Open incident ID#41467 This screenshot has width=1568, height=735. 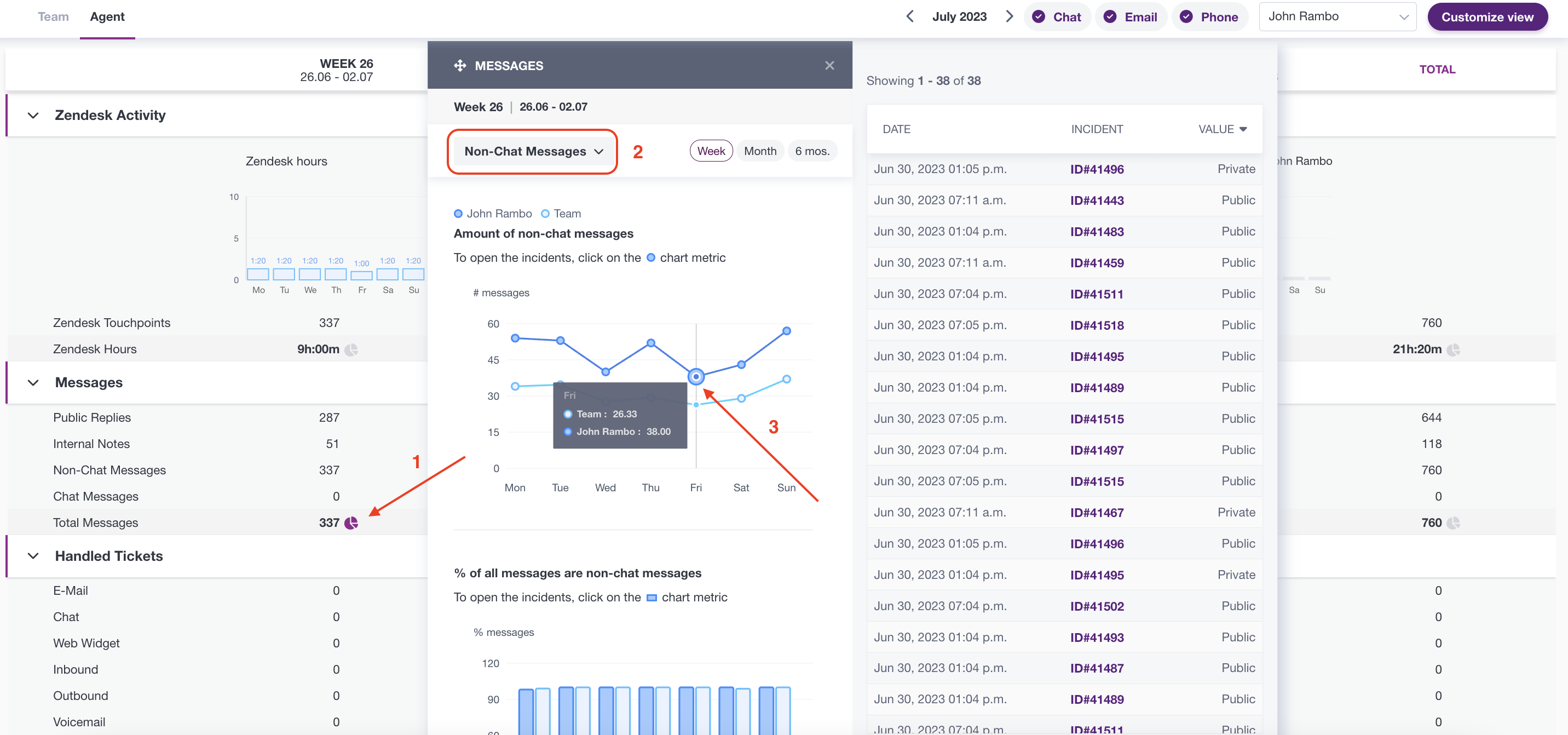click(x=1096, y=513)
